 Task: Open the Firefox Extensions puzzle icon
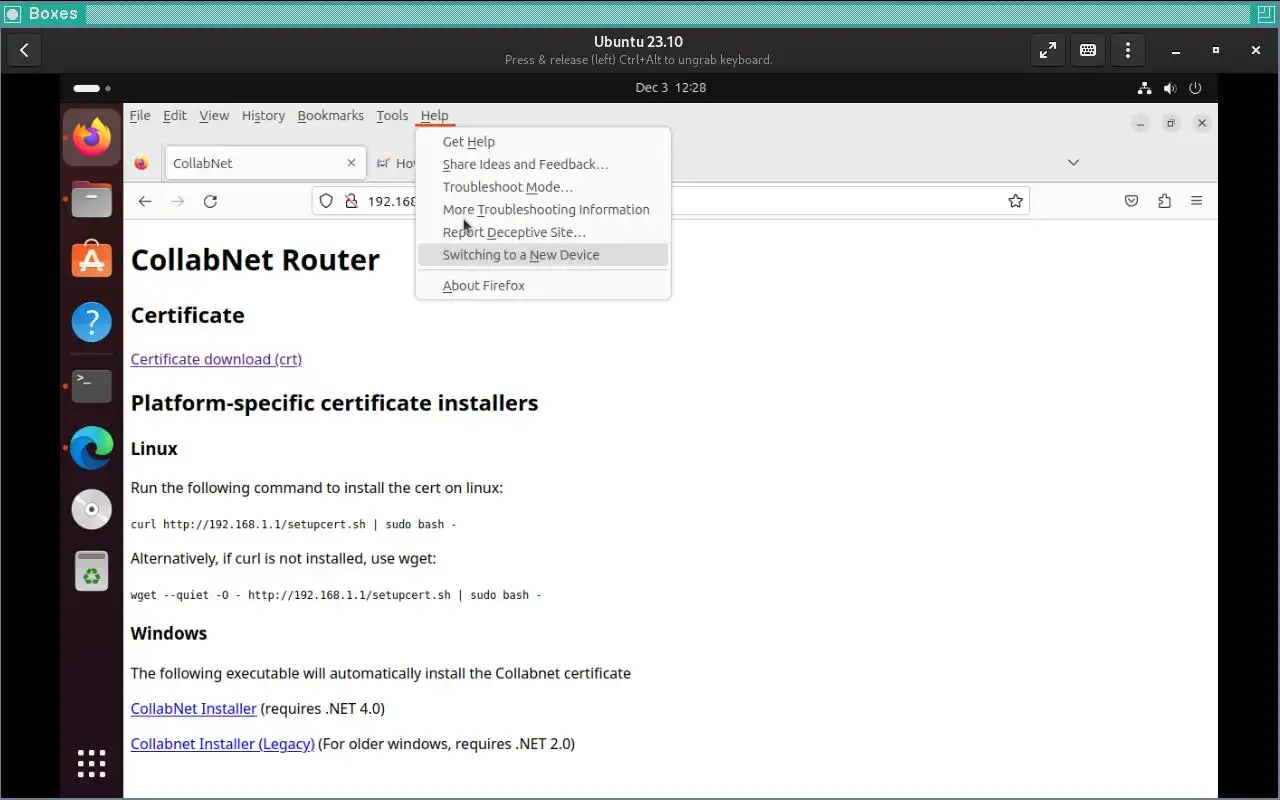tap(1164, 201)
